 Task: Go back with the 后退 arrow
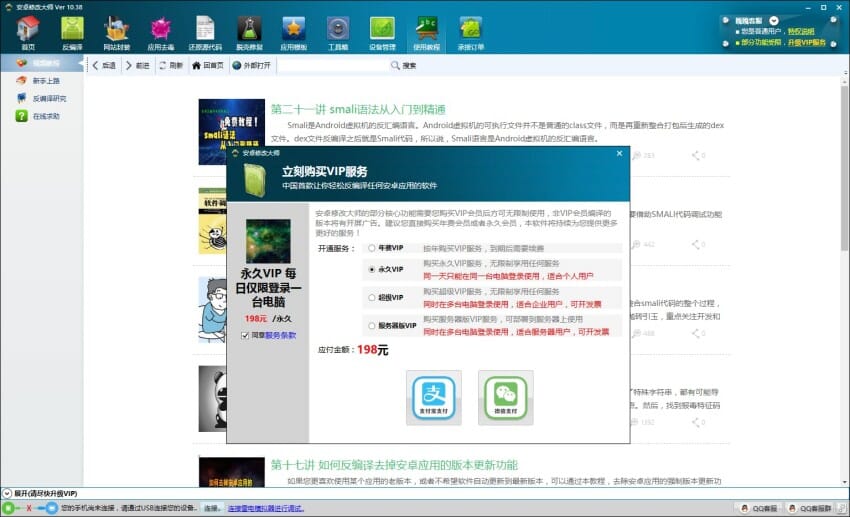coord(104,66)
